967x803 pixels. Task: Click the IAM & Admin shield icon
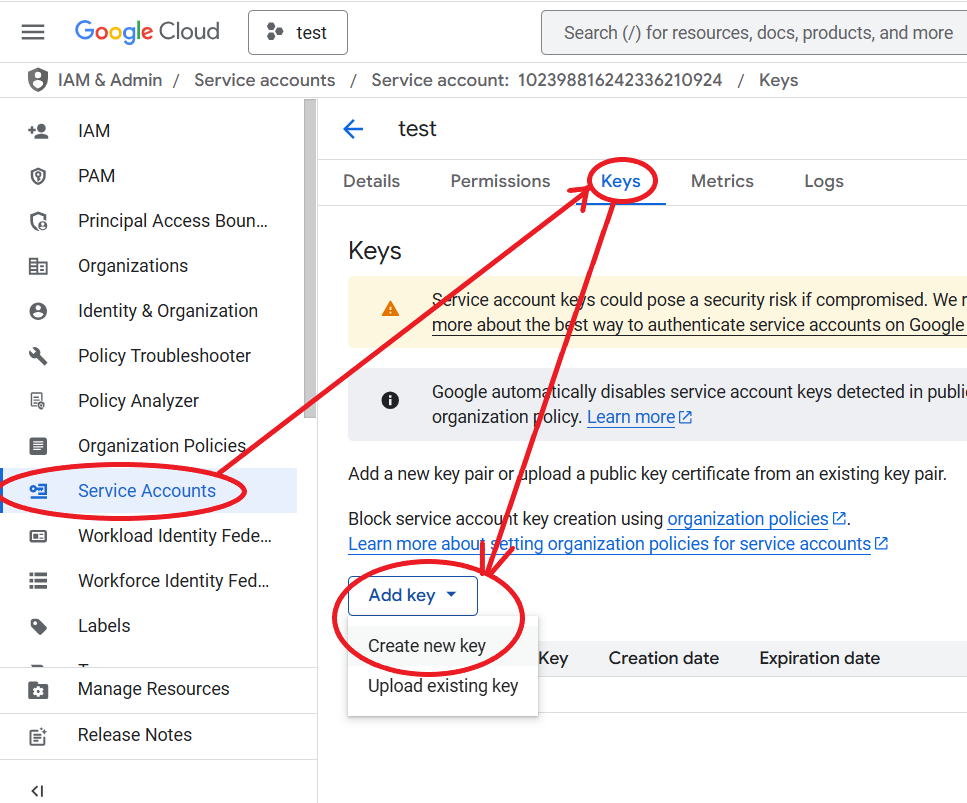38,80
